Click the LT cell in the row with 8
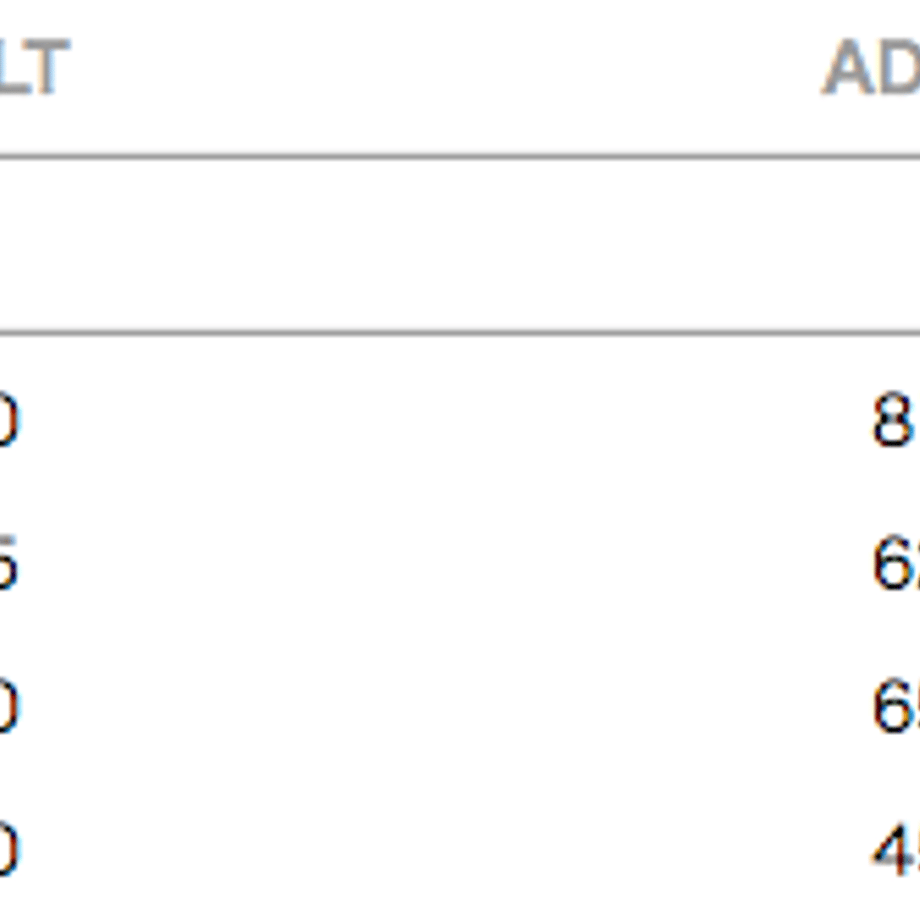Image resolution: width=920 pixels, height=920 pixels. (x=9, y=420)
